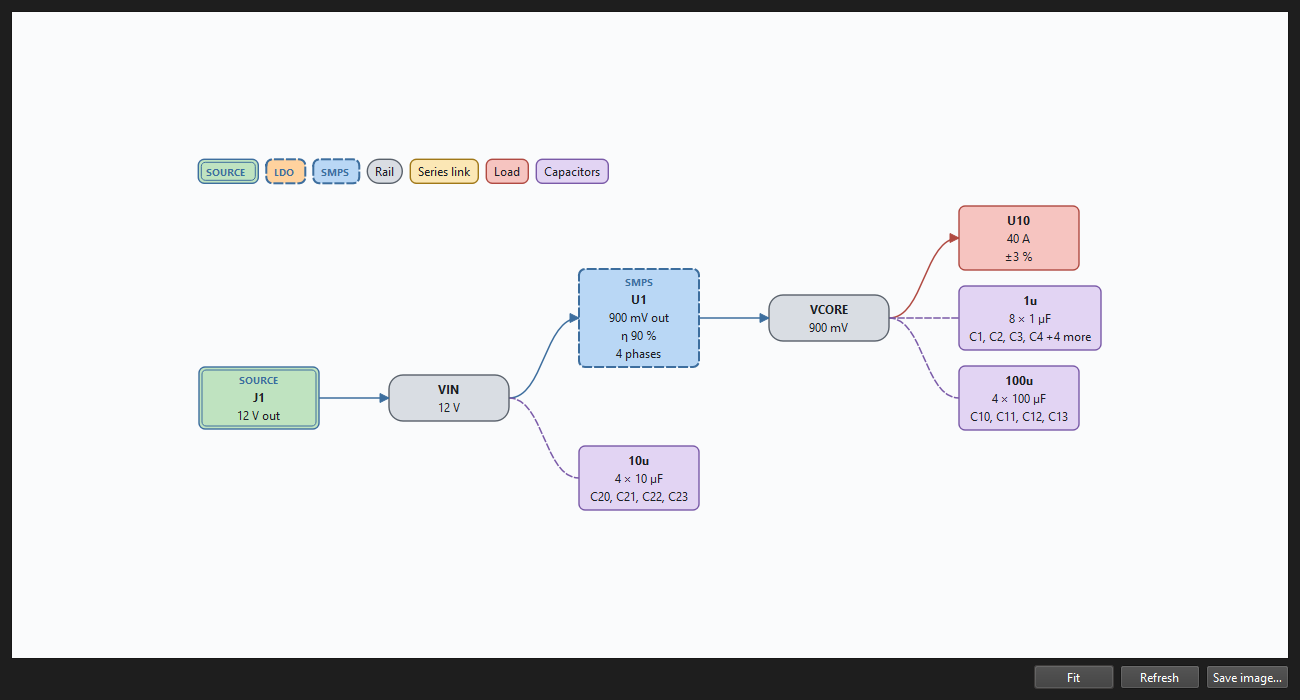This screenshot has width=1300, height=700.
Task: Click the '12 V' text in VIN
Action: pyautogui.click(x=449, y=408)
